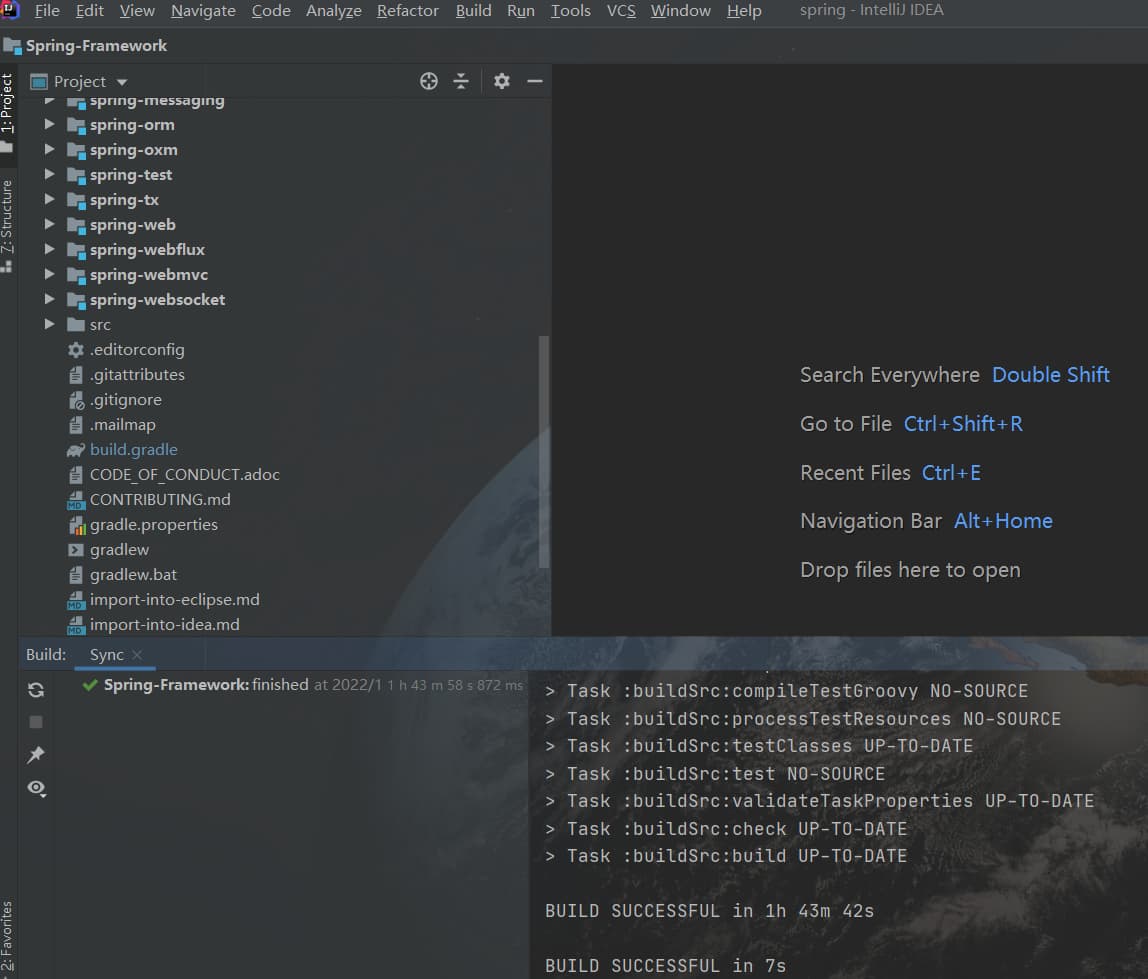
Task: Click the green checkmark beside Spring-Framework finished
Action: [x=90, y=685]
